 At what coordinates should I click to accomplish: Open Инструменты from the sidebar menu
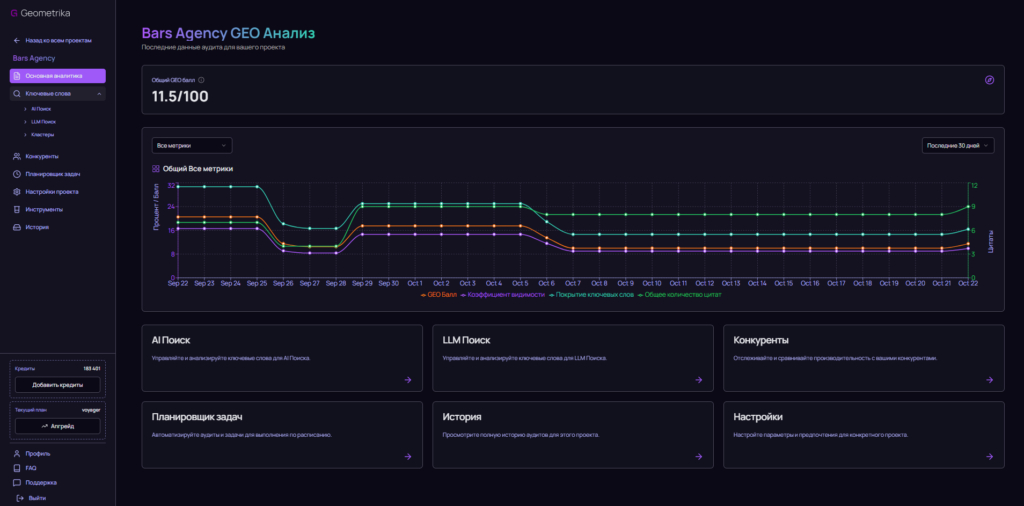44,209
